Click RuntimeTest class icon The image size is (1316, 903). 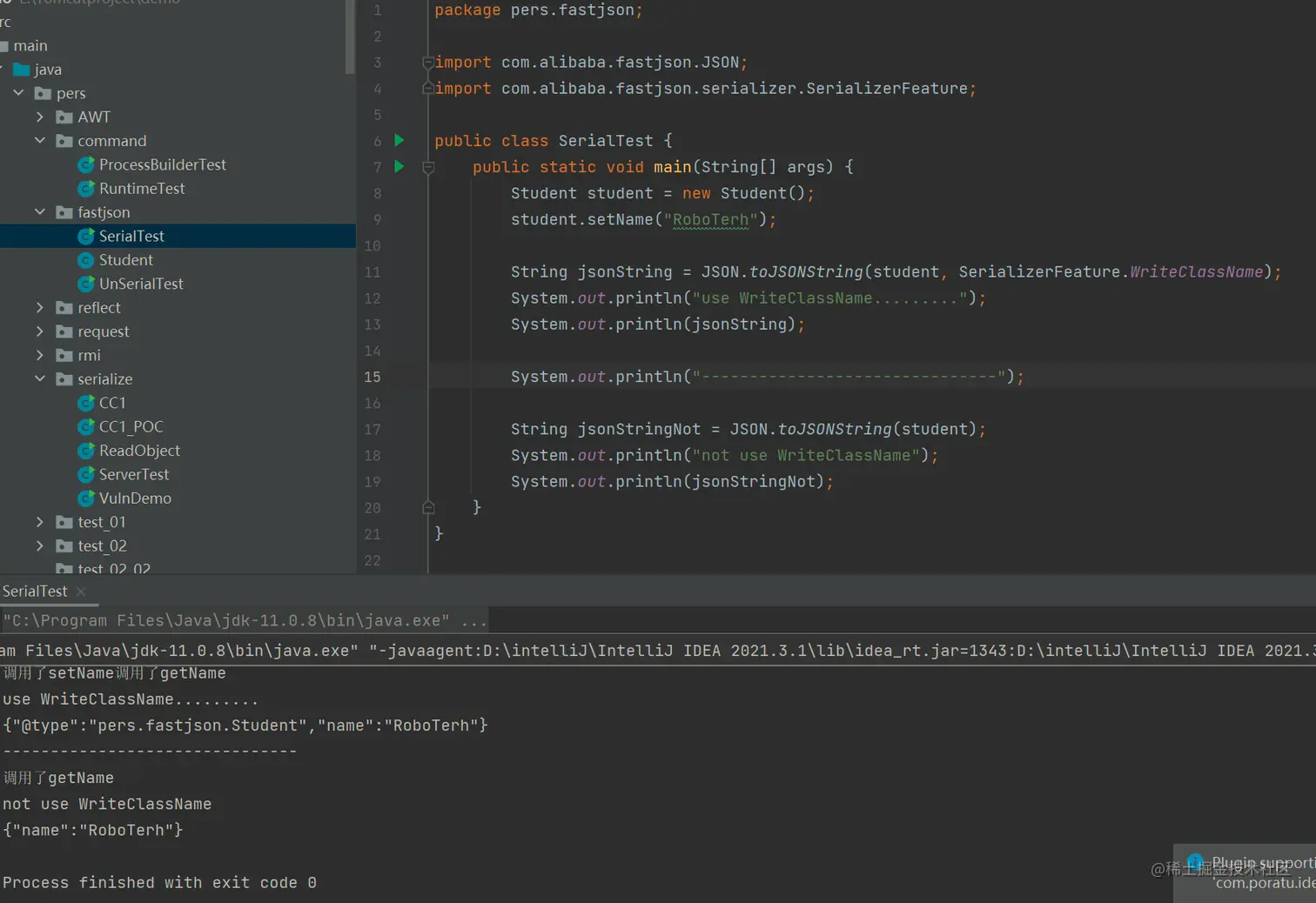[x=86, y=188]
